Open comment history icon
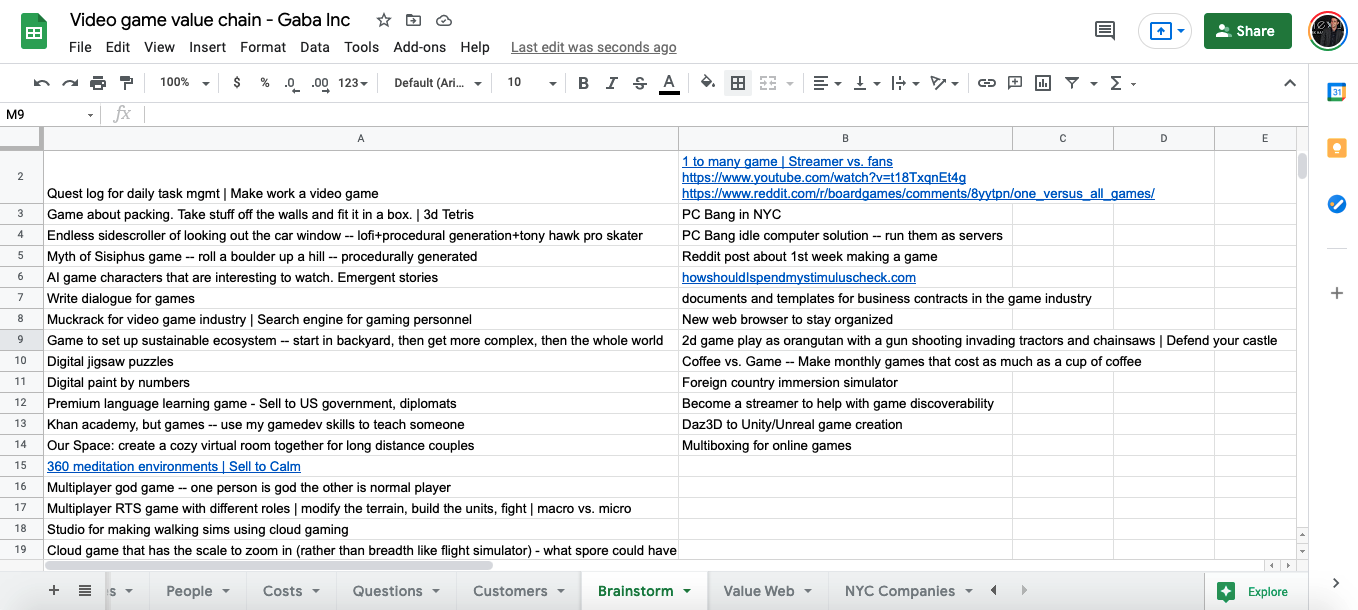Screen dimensions: 1358x610 [x=1105, y=31]
